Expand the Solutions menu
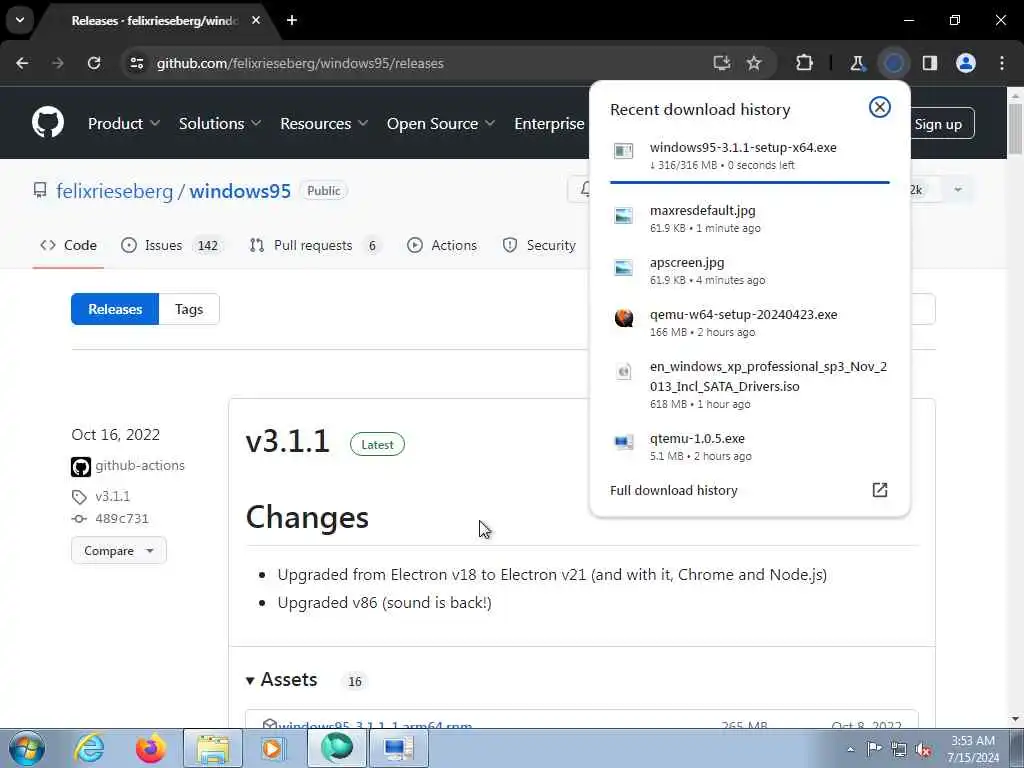Screen dimensions: 1024x768 pos(220,123)
